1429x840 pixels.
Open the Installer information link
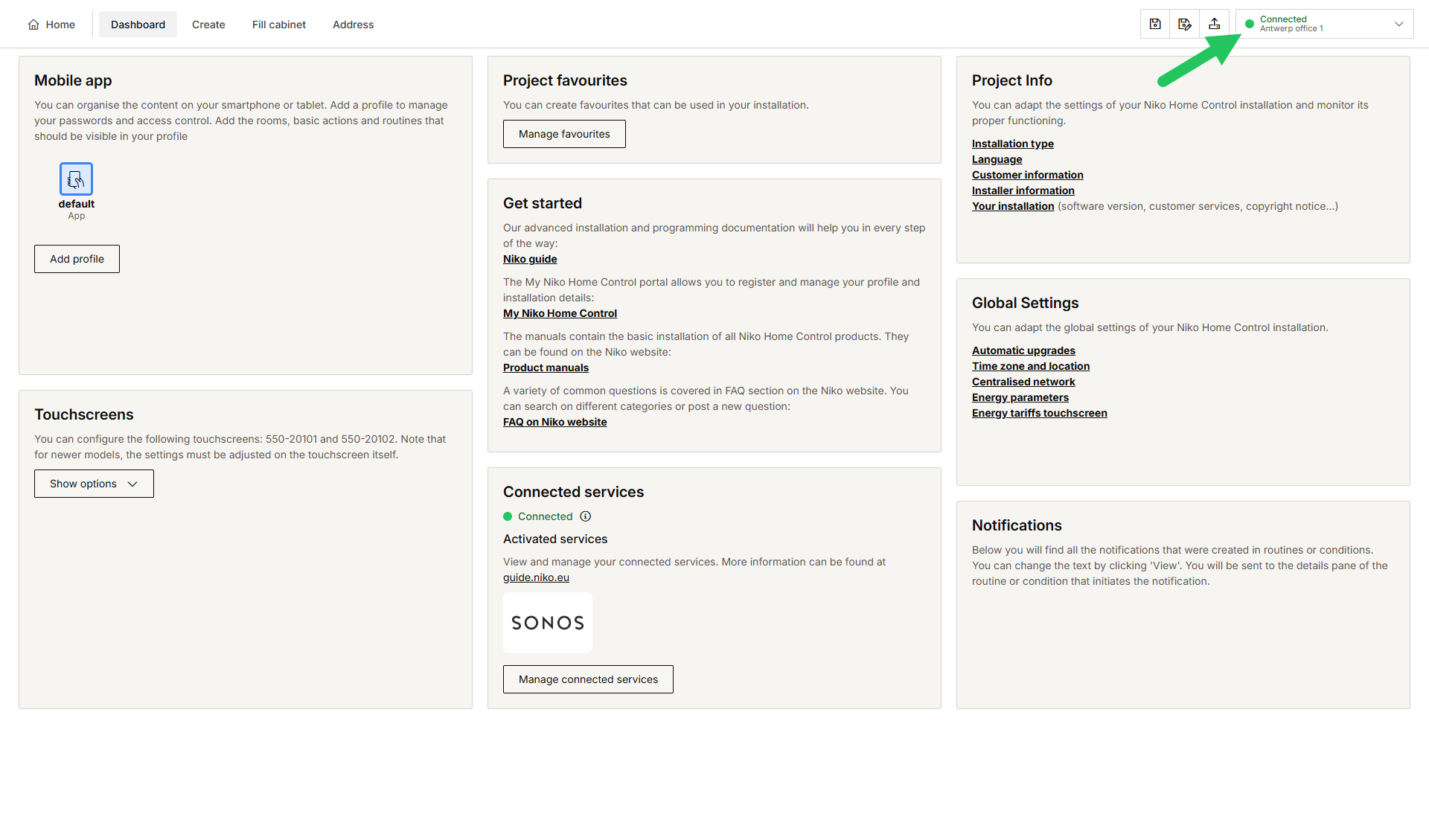(x=1023, y=190)
